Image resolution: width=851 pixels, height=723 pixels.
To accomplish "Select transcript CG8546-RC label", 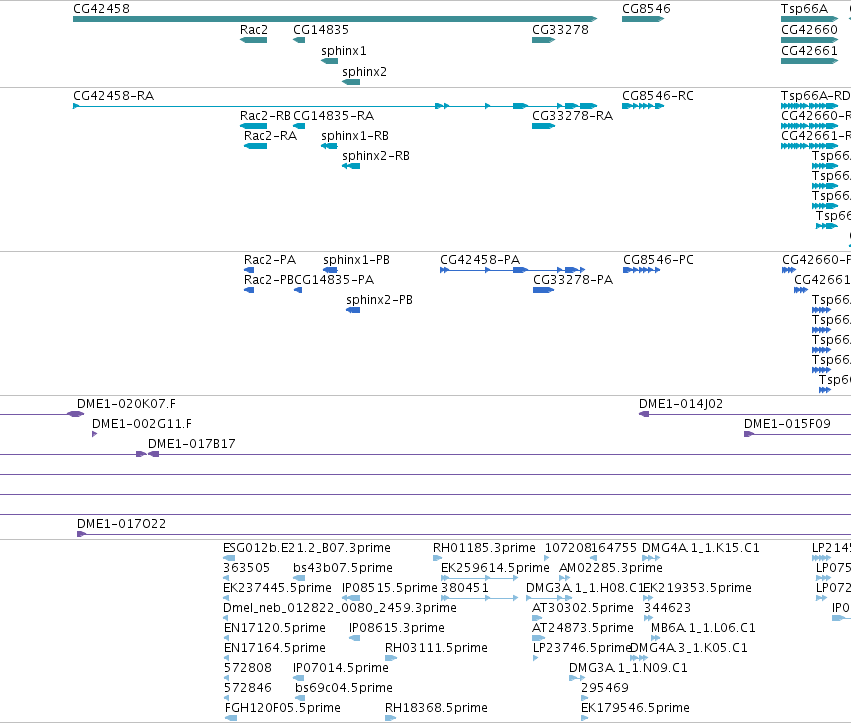I will (x=658, y=96).
